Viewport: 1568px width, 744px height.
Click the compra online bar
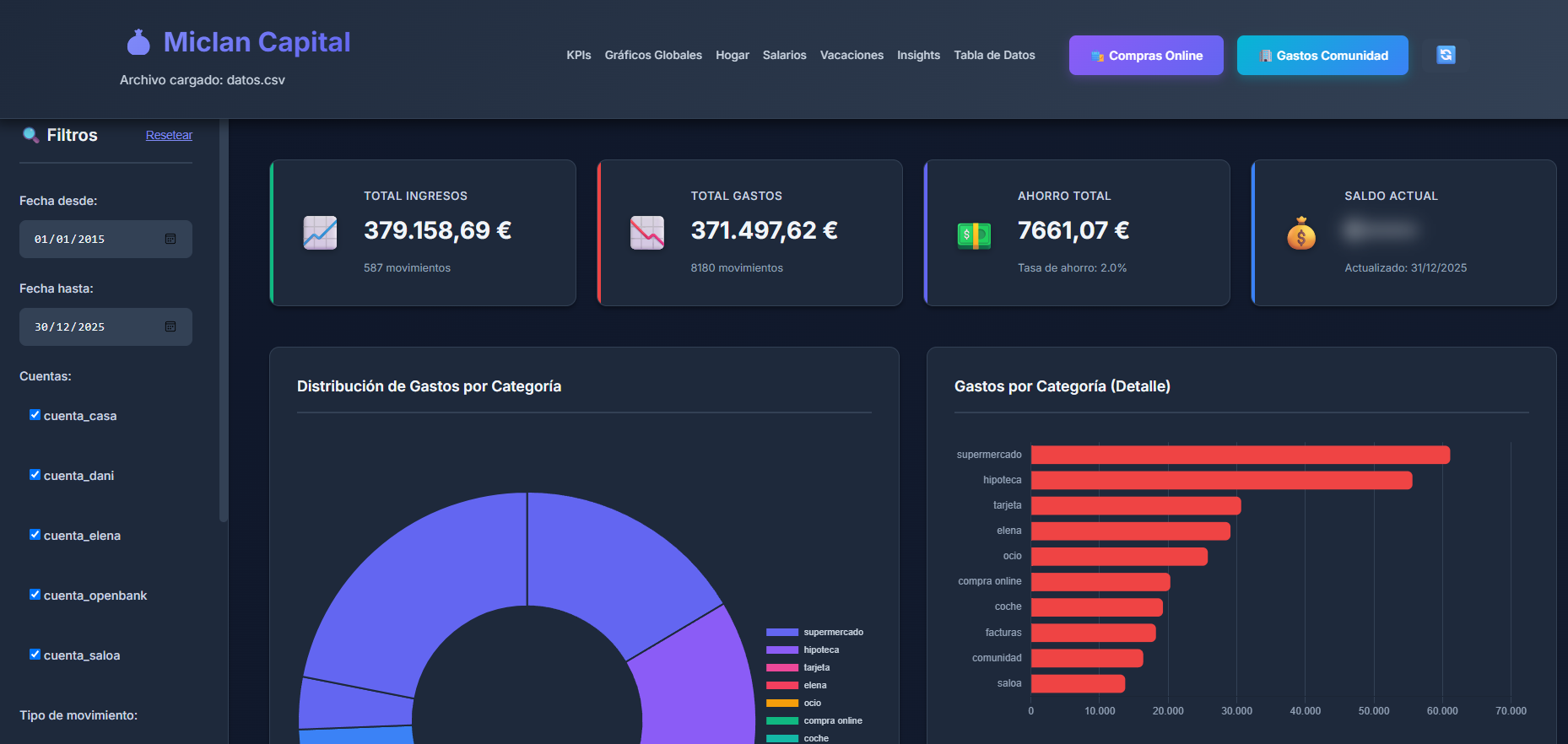point(1100,582)
